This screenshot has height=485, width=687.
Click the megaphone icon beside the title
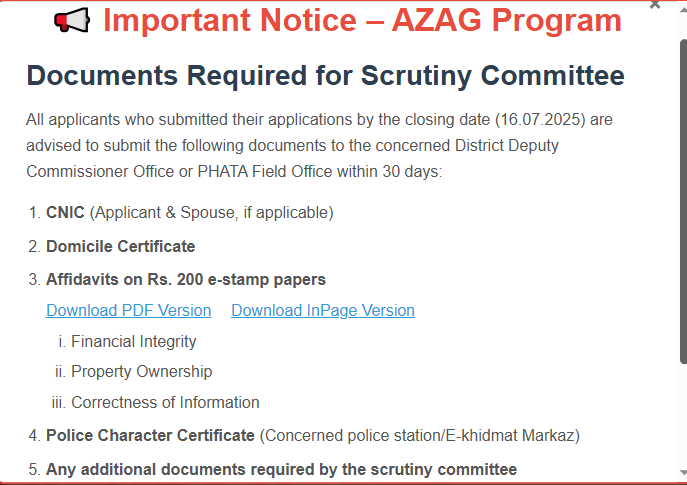click(72, 20)
